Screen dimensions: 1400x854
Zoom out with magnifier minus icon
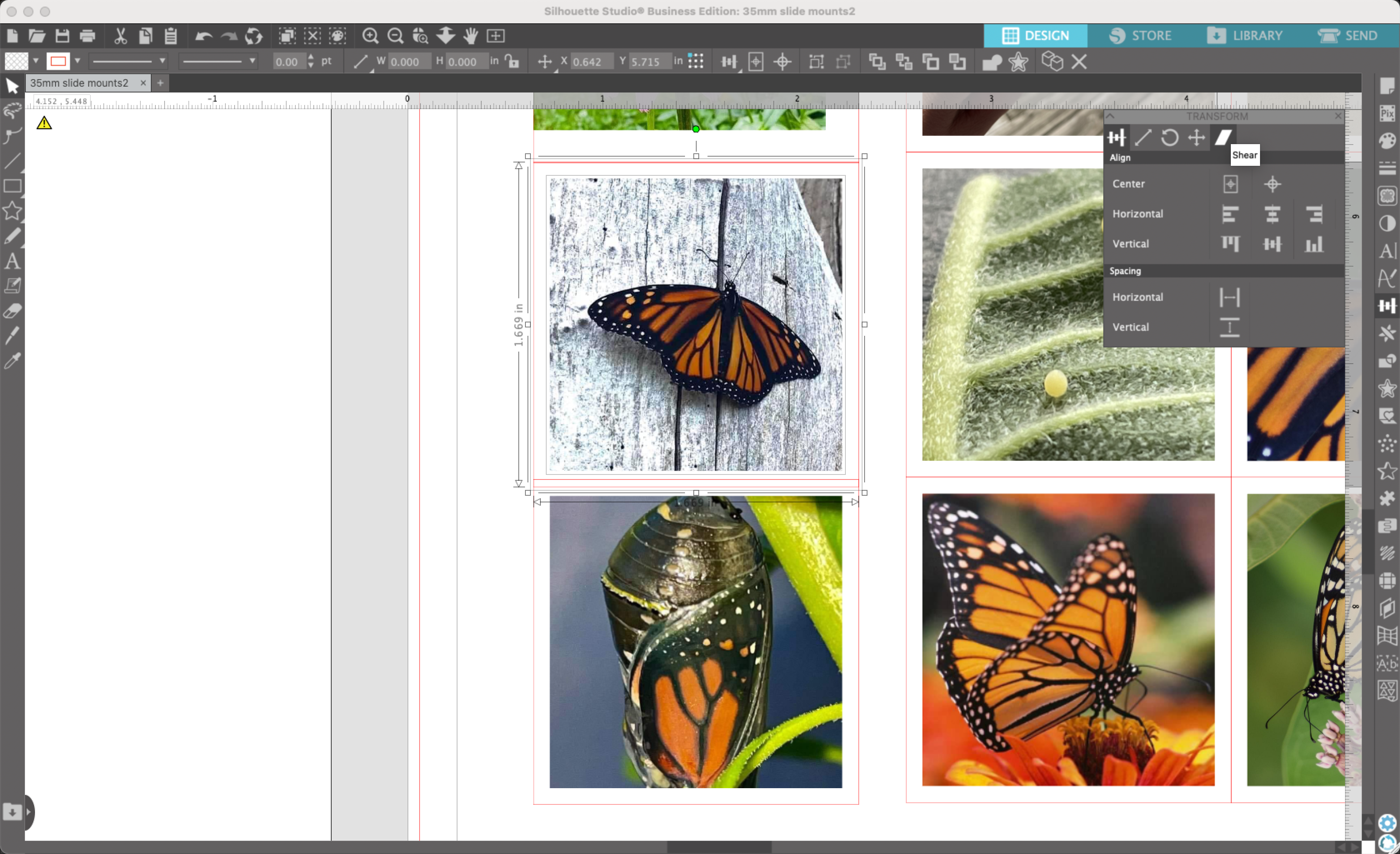click(x=395, y=36)
